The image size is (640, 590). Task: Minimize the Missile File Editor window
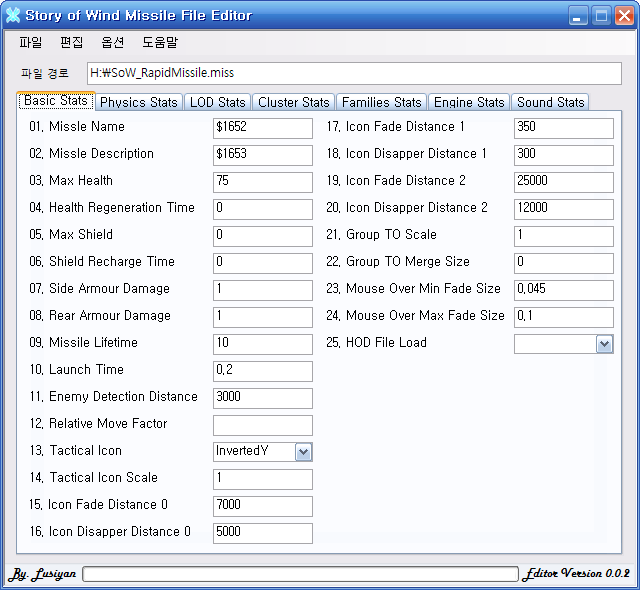click(x=578, y=16)
